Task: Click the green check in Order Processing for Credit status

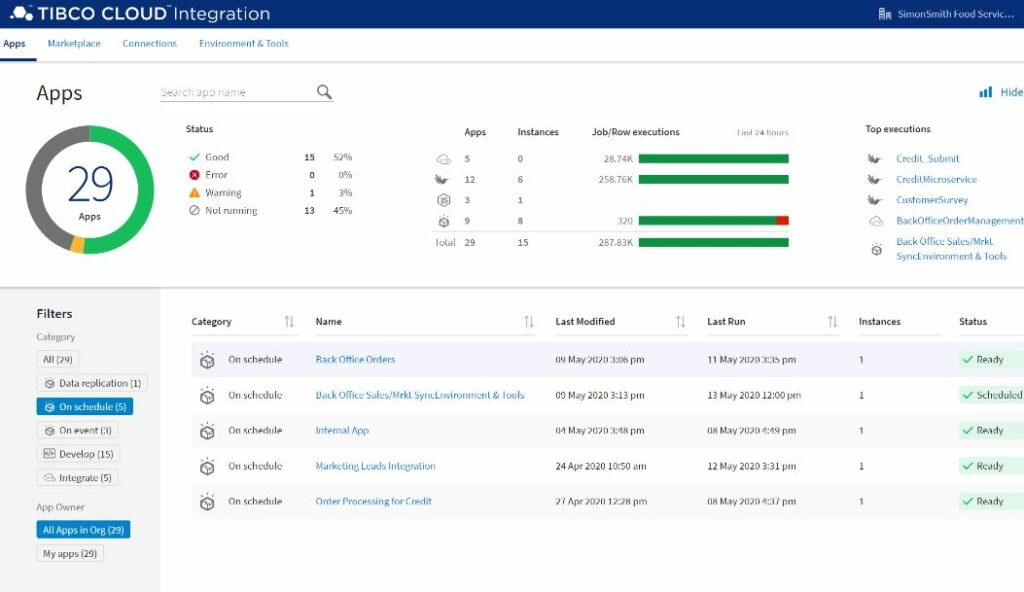Action: [x=967, y=502]
